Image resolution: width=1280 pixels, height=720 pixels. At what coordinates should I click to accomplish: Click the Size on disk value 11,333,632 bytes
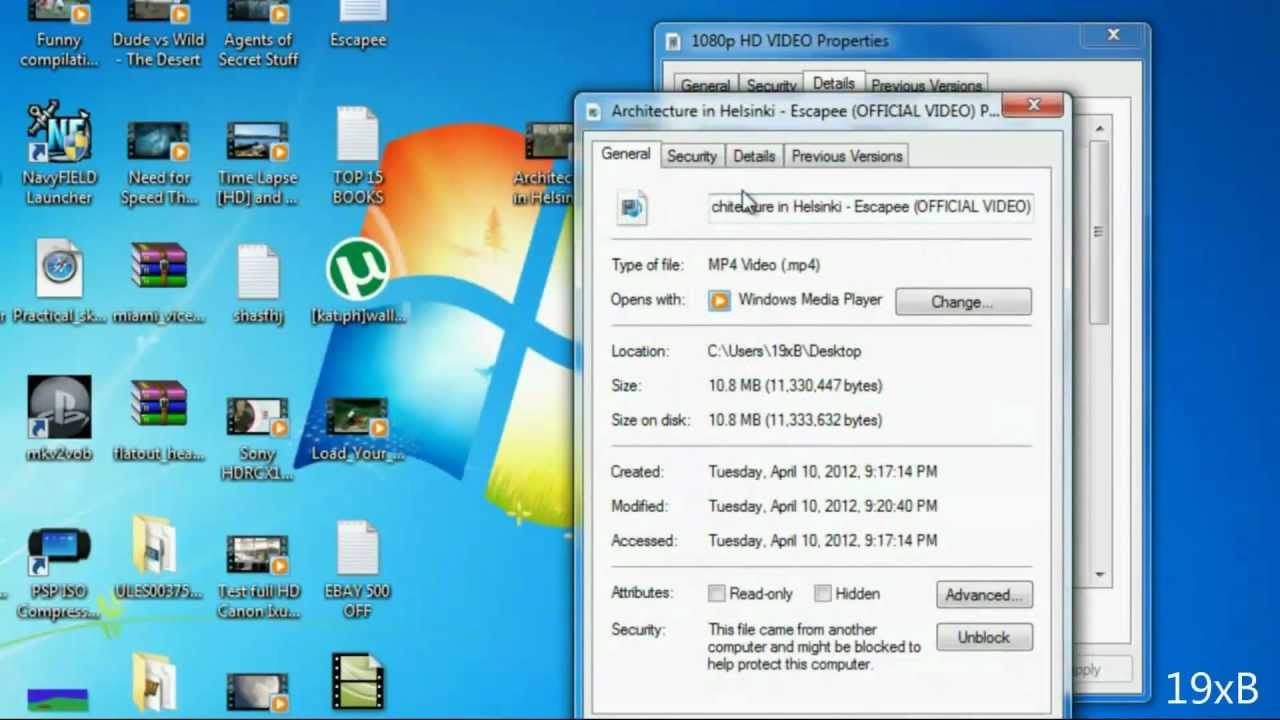(x=795, y=420)
